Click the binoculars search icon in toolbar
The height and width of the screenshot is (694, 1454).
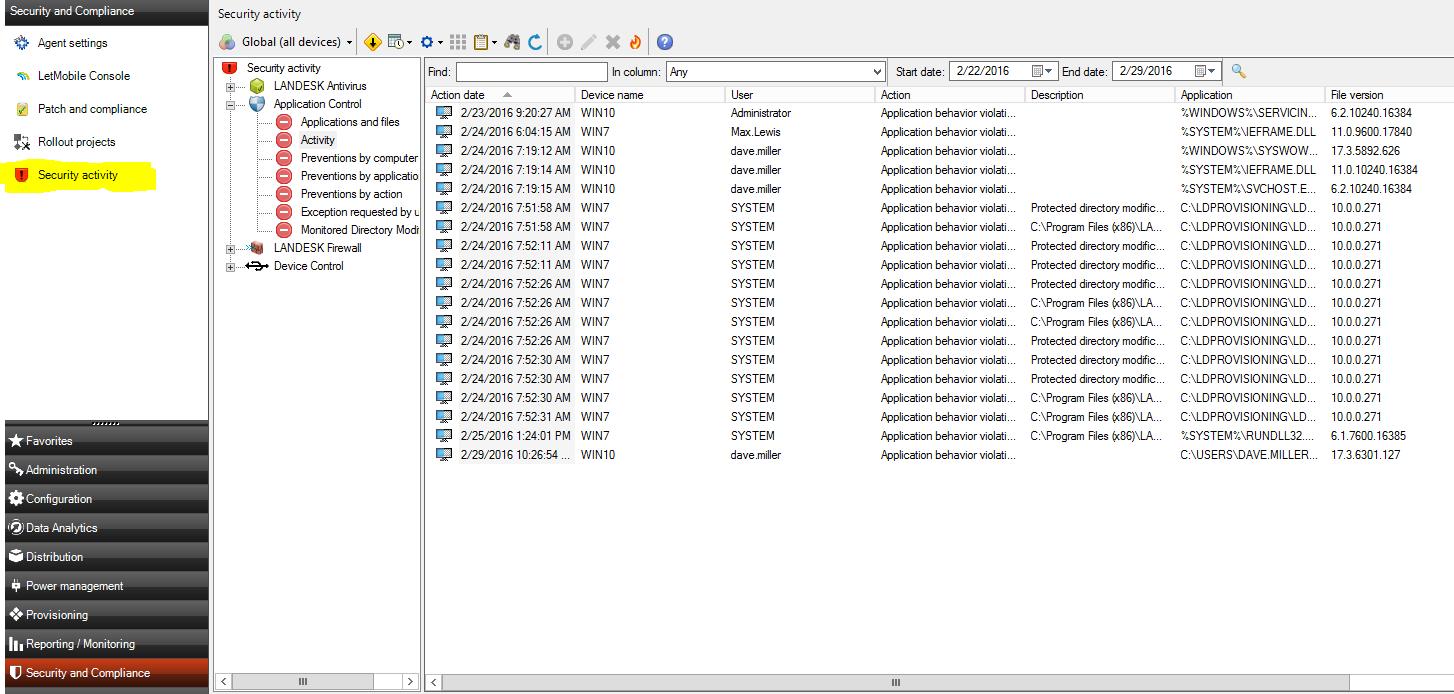[x=512, y=42]
